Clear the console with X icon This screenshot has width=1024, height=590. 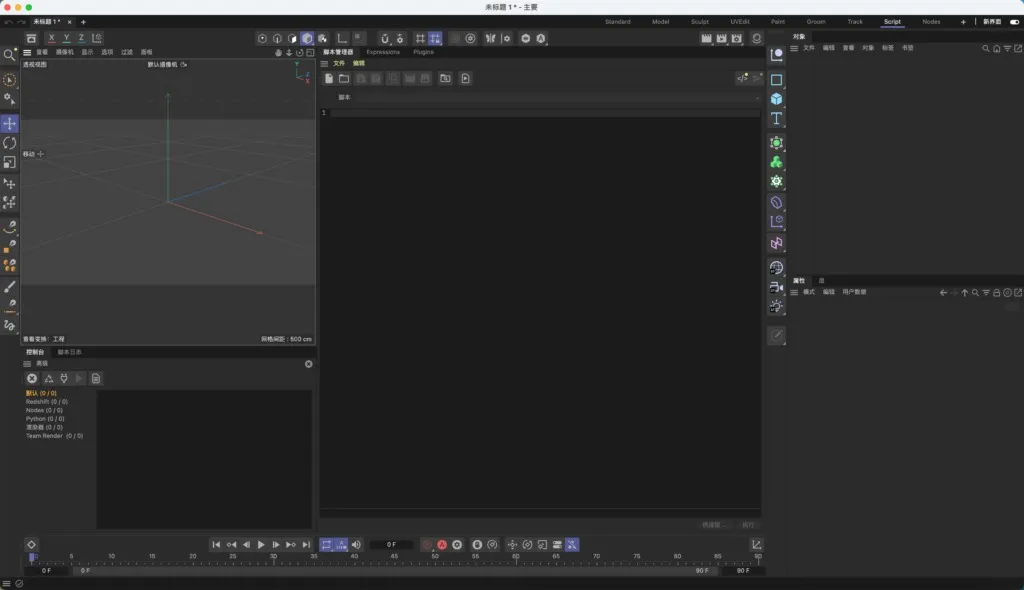point(32,378)
